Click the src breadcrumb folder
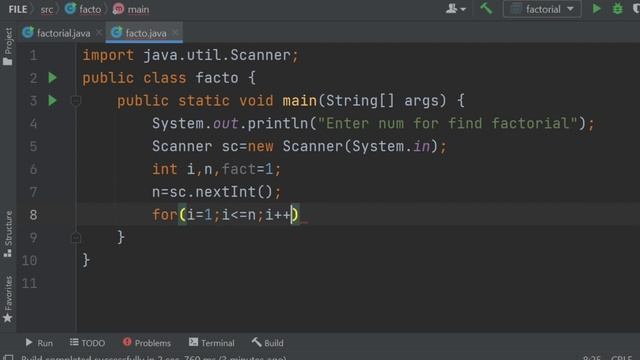The image size is (640, 360). [x=47, y=9]
